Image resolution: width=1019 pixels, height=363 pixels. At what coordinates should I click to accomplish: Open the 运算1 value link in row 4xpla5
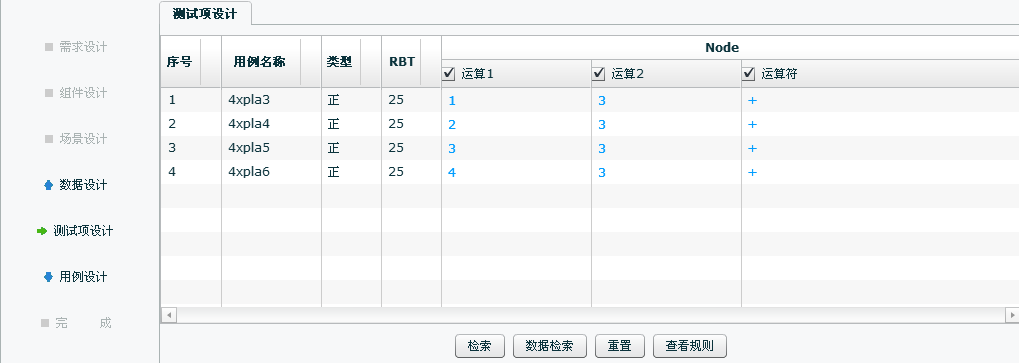point(452,148)
